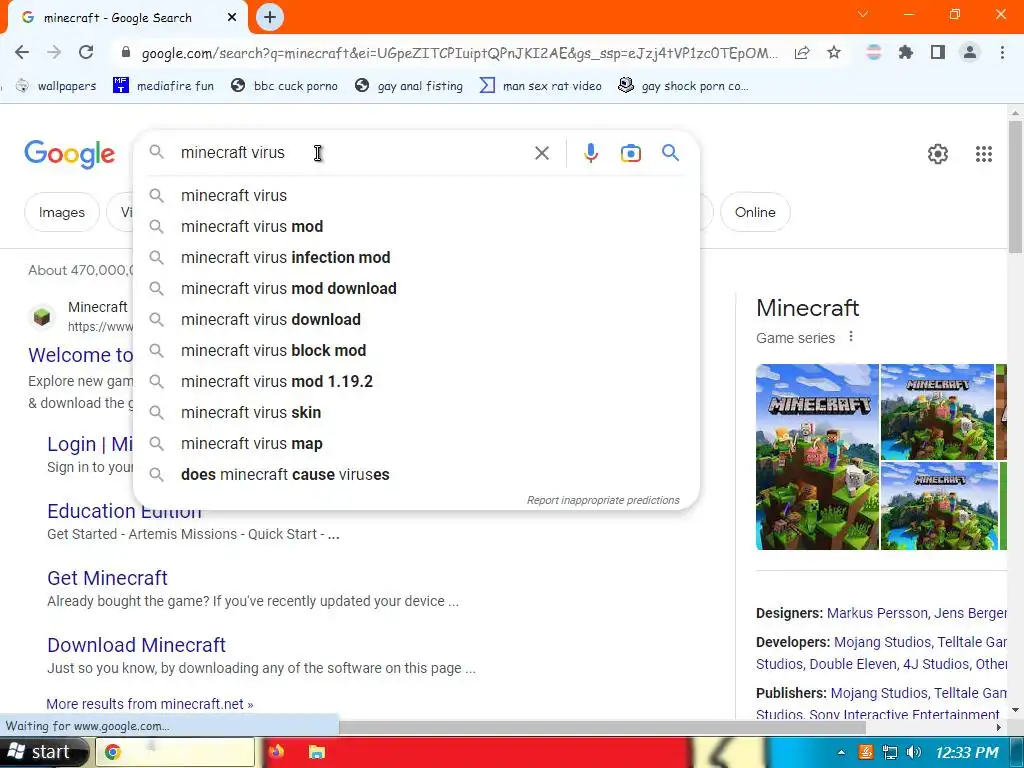Open the wallpapers bookmark
The image size is (1024, 768).
pyautogui.click(x=56, y=86)
